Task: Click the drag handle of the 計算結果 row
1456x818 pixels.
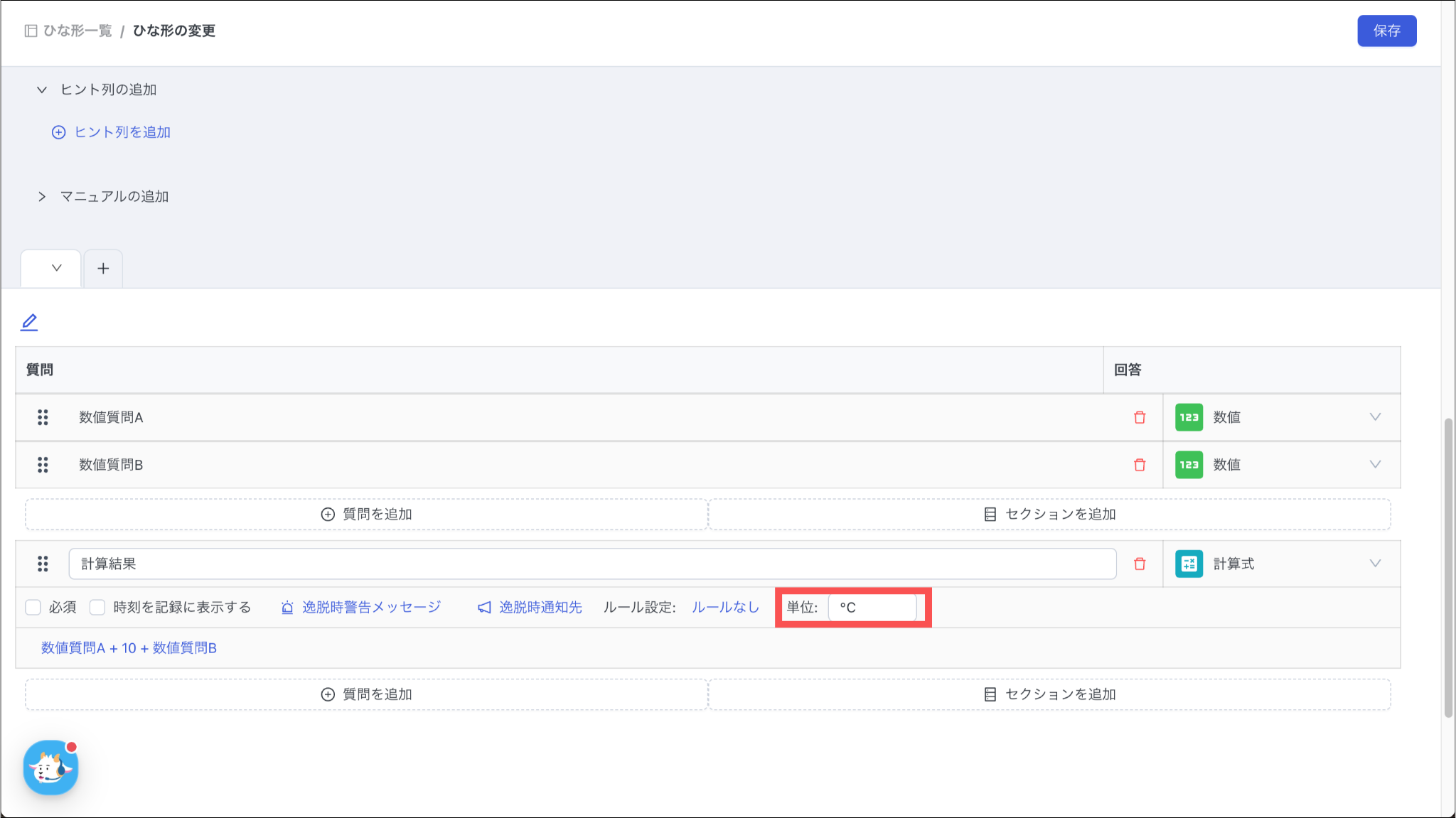Action: [x=43, y=564]
